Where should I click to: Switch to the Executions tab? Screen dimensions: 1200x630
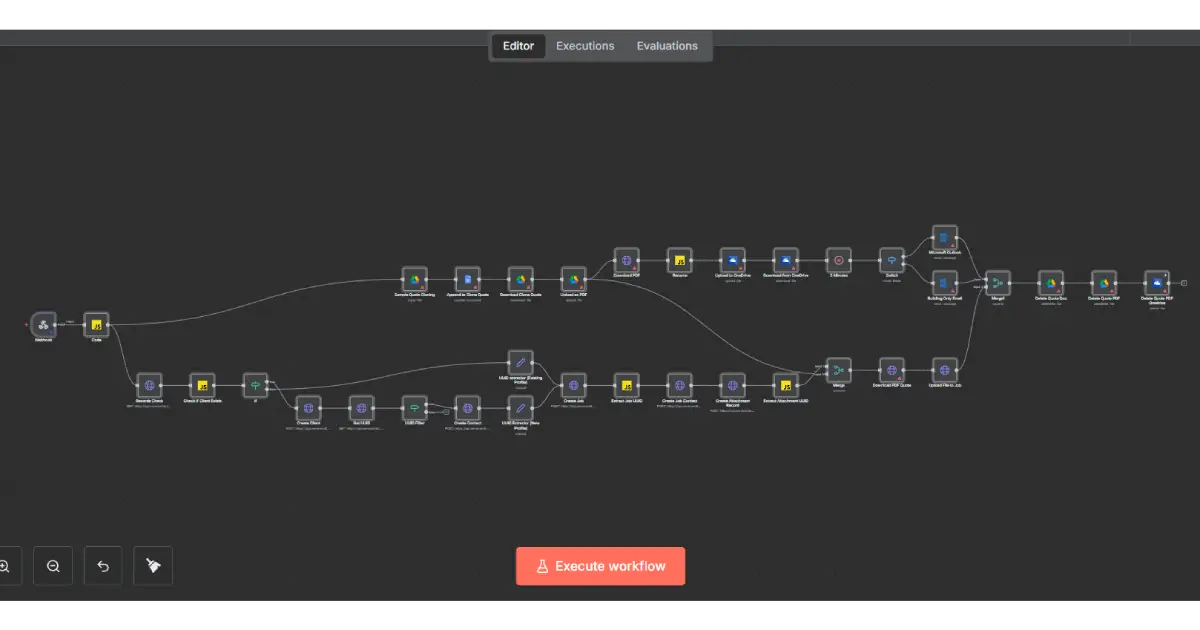point(585,46)
